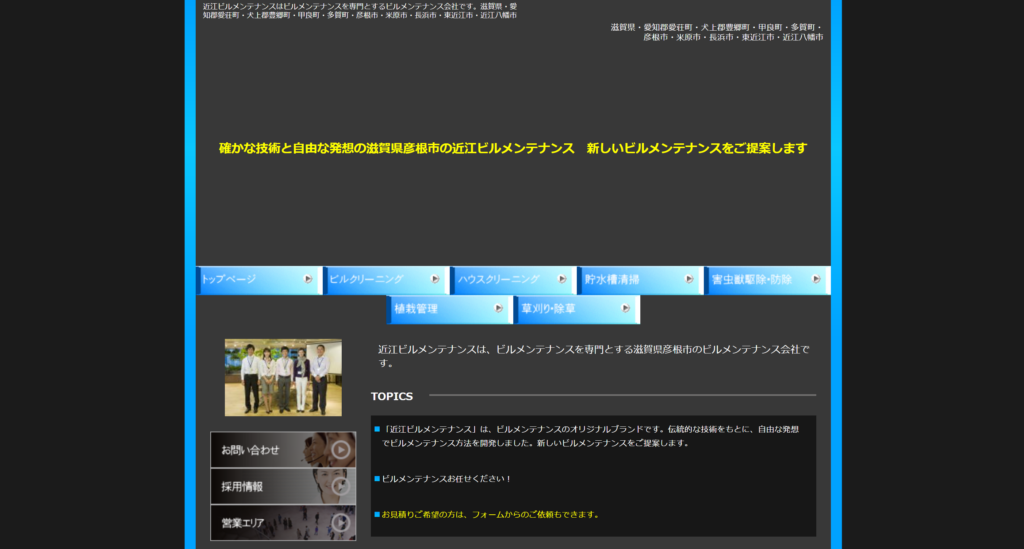The width and height of the screenshot is (1024, 549).
Task: Click arrow icon on 植栽管理 button
Action: [499, 309]
